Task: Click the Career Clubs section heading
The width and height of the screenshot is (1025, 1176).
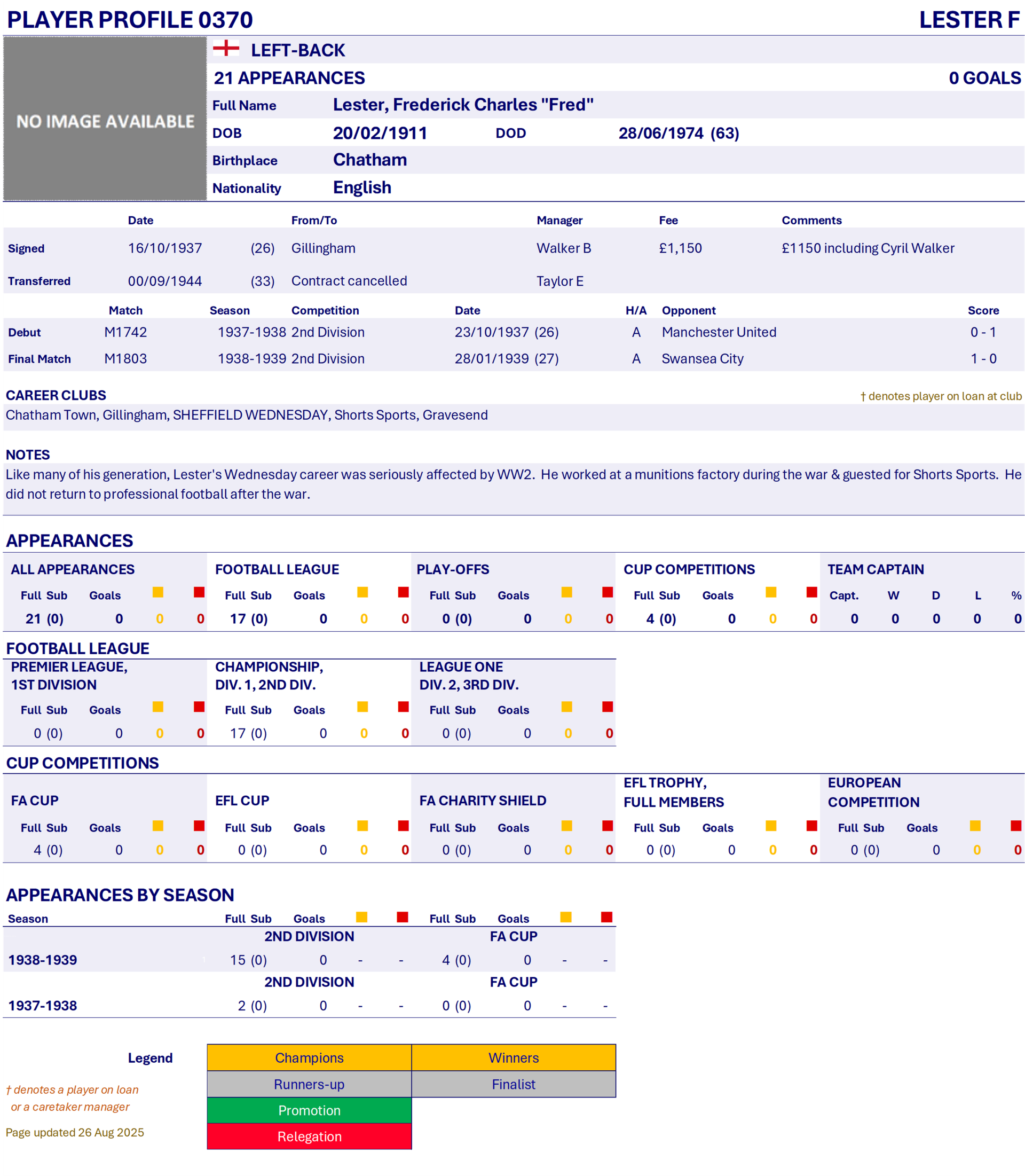Action: (56, 395)
